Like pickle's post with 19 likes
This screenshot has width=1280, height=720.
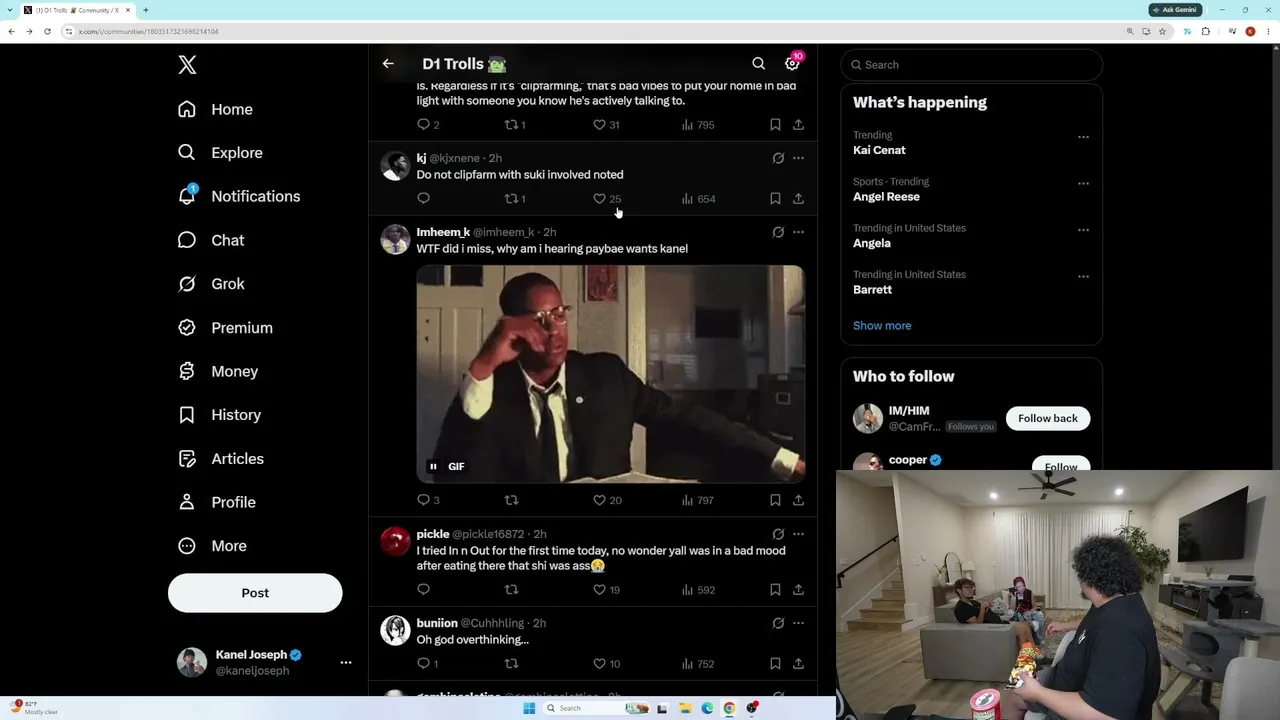pos(607,590)
